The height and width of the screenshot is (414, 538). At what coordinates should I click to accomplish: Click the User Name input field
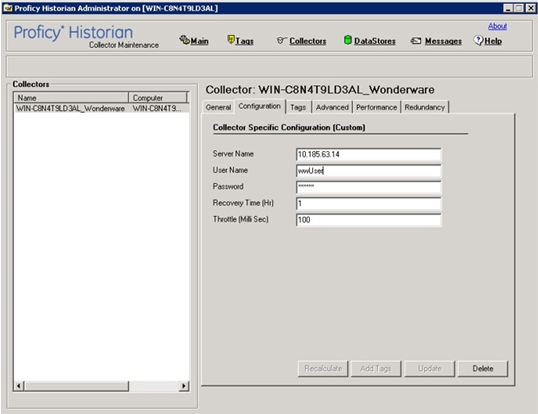tap(369, 171)
